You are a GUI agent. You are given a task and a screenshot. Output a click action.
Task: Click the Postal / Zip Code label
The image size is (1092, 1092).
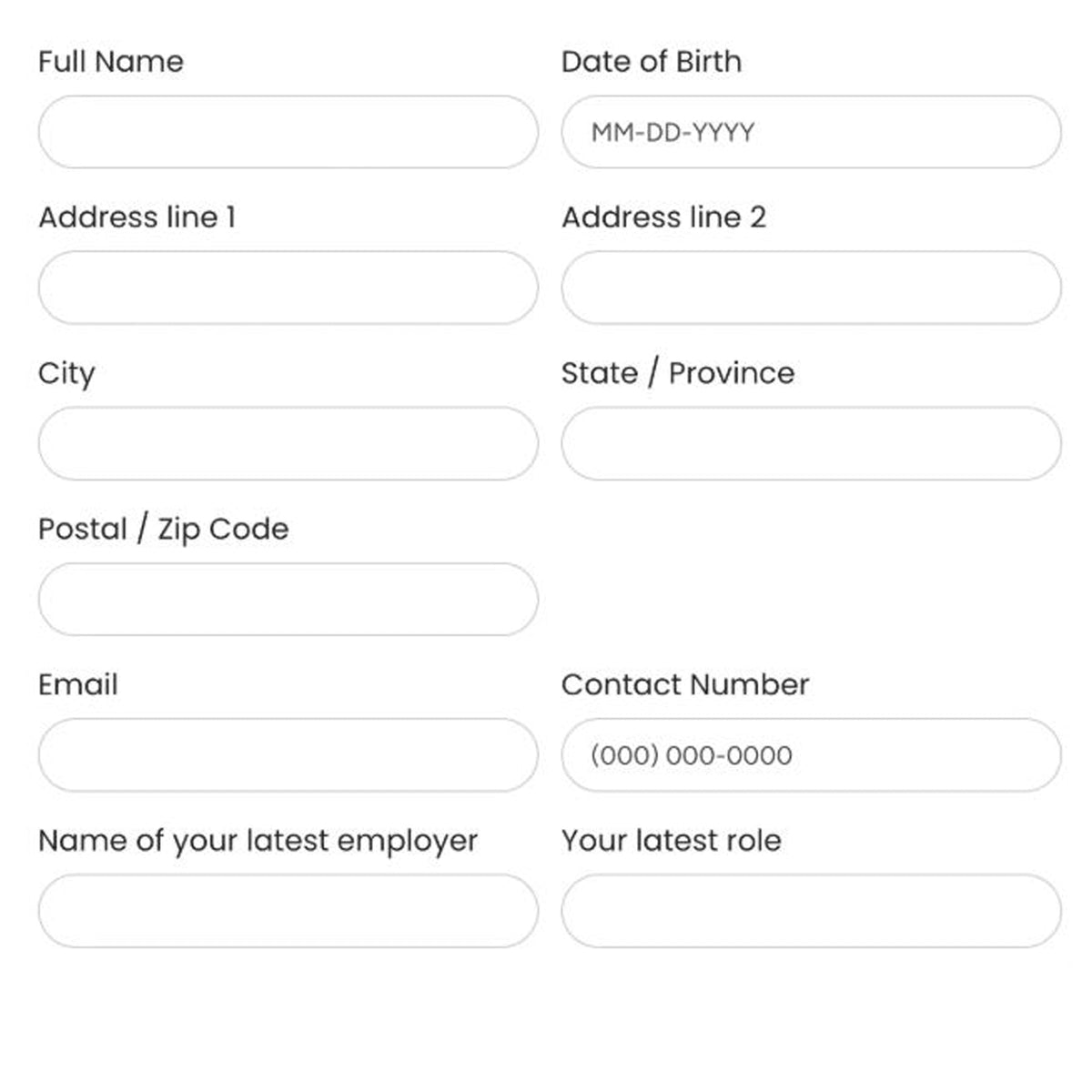coord(164,530)
